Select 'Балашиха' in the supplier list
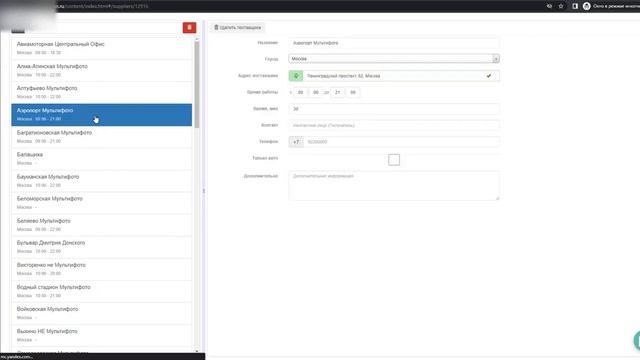The image size is (640, 360). pyautogui.click(x=102, y=159)
